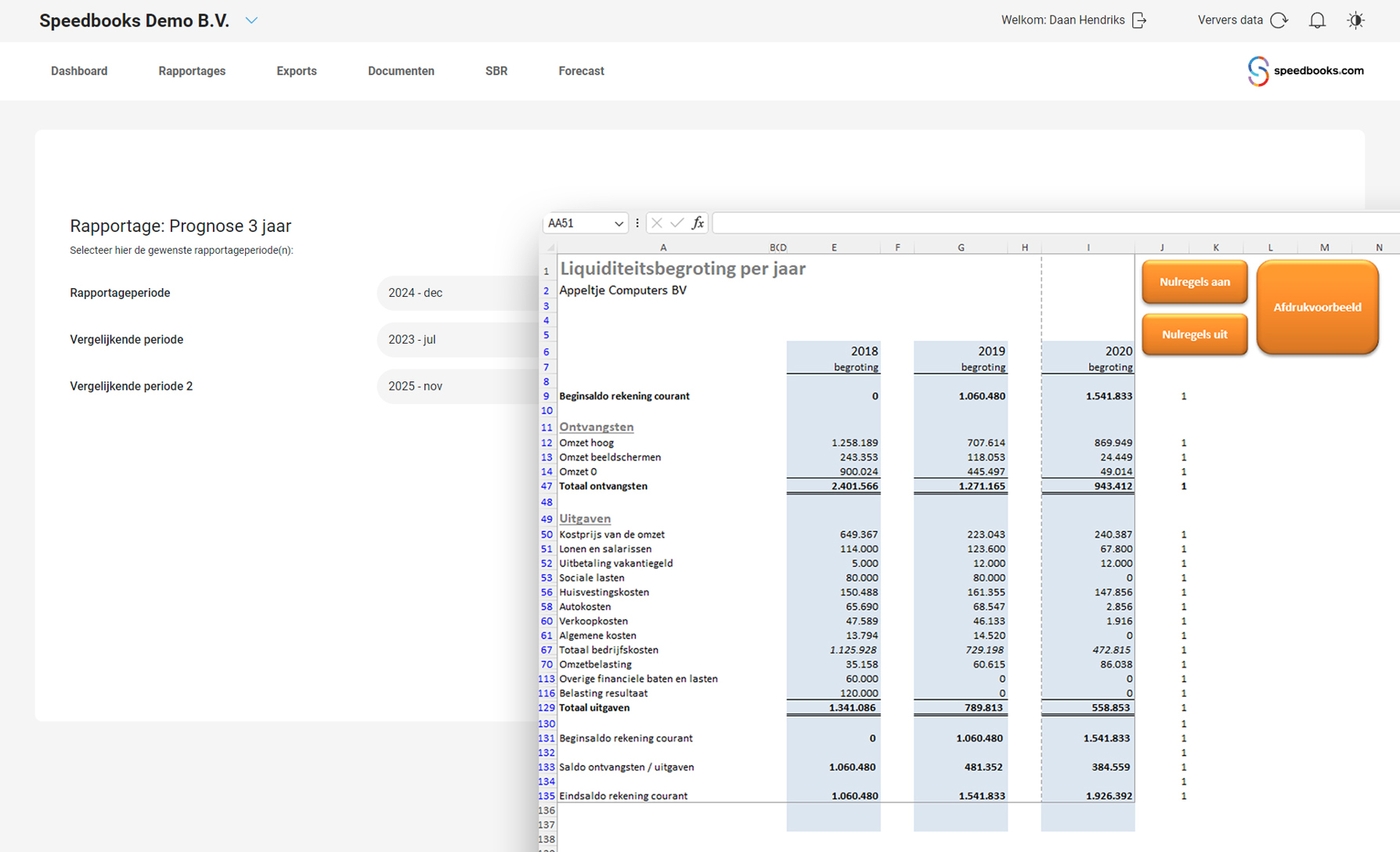Image resolution: width=1400 pixels, height=852 pixels.
Task: Click the formula bar cancel X icon
Action: (657, 223)
